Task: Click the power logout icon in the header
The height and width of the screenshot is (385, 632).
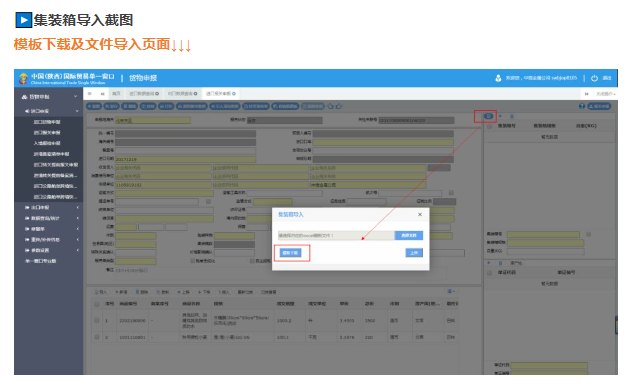Action: point(595,78)
